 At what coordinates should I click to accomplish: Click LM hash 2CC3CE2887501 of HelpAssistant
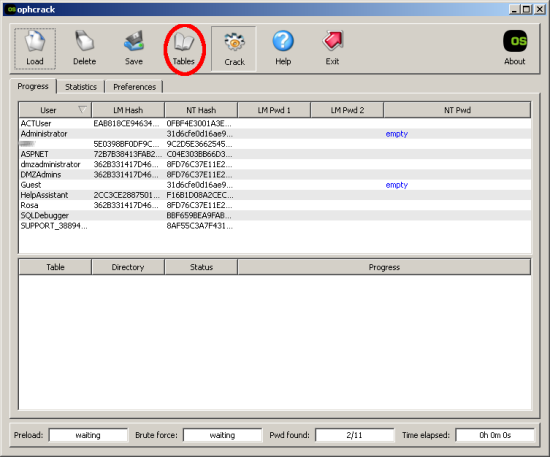click(126, 195)
